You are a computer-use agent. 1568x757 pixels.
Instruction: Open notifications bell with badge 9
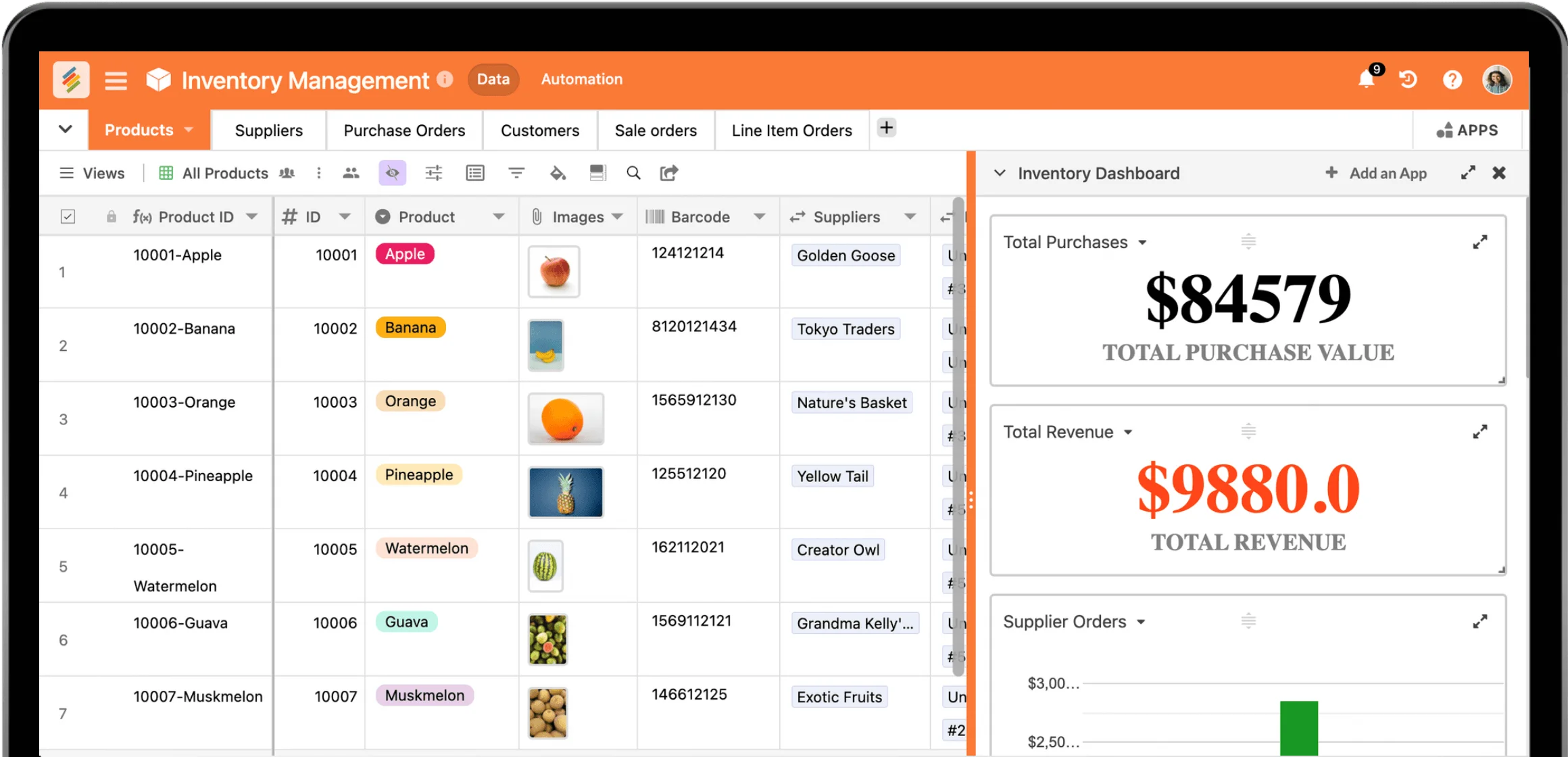pos(1367,80)
